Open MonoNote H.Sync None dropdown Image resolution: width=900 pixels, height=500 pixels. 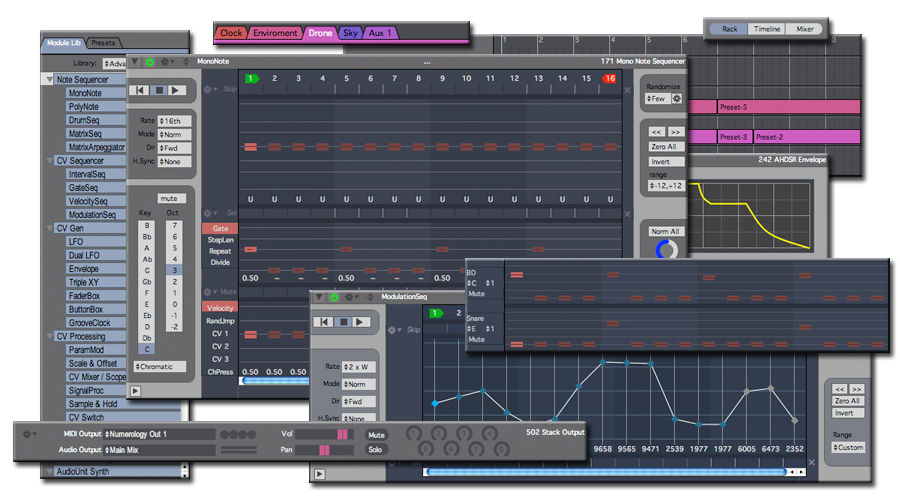point(174,162)
